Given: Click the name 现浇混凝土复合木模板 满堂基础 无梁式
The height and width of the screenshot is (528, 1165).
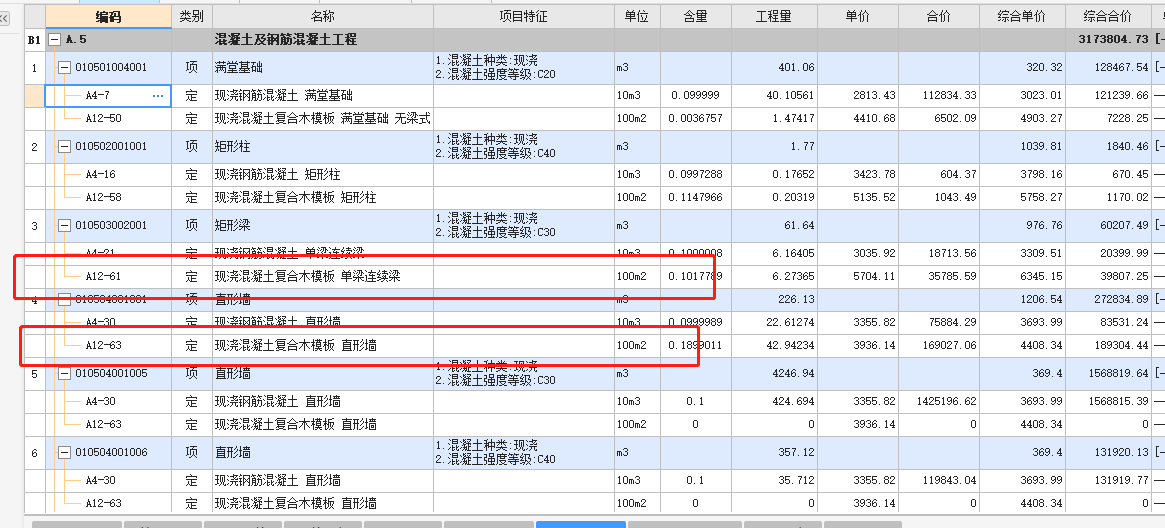Looking at the screenshot, I should [x=322, y=118].
